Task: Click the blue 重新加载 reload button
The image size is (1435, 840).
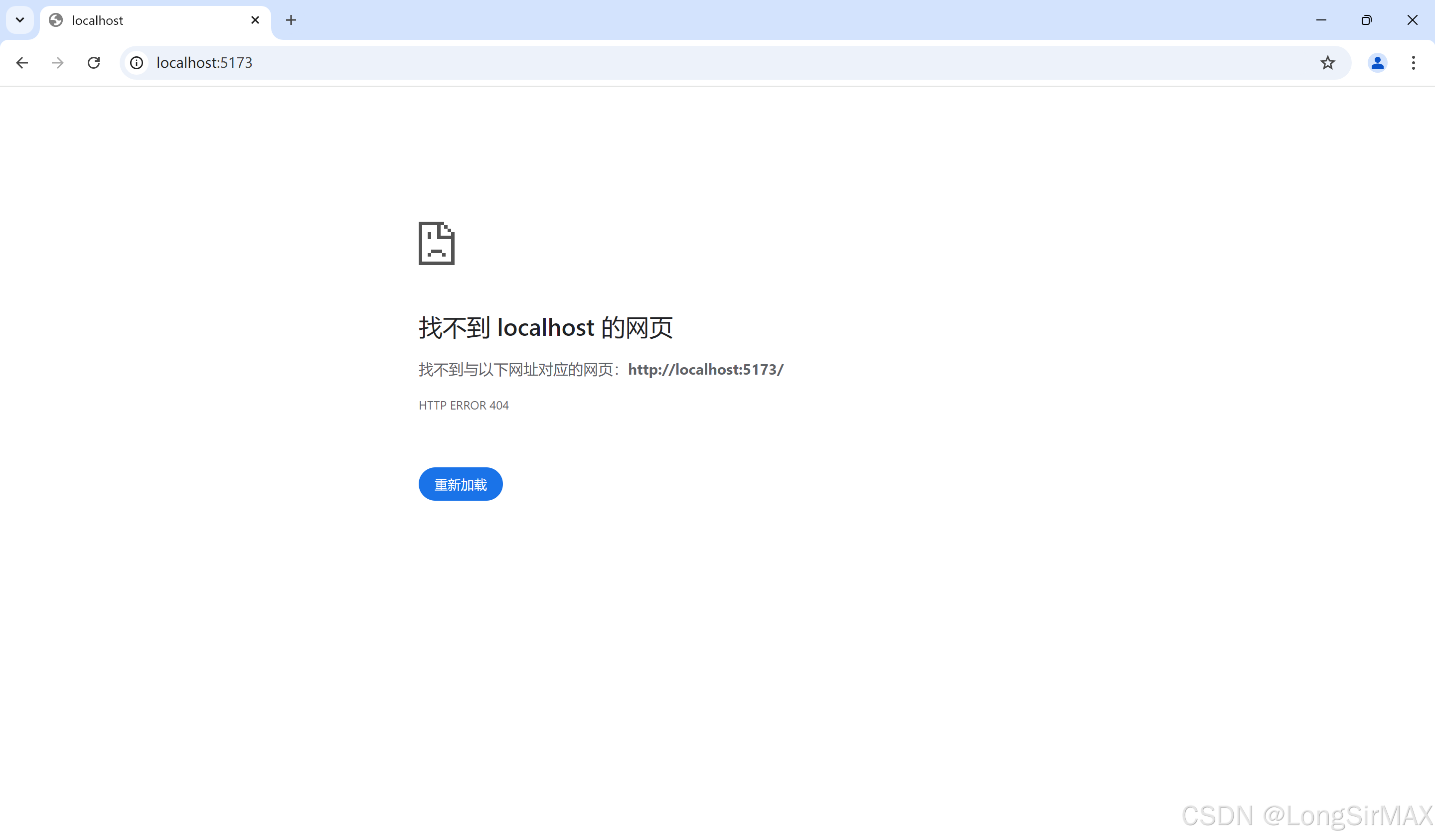Action: click(x=460, y=484)
